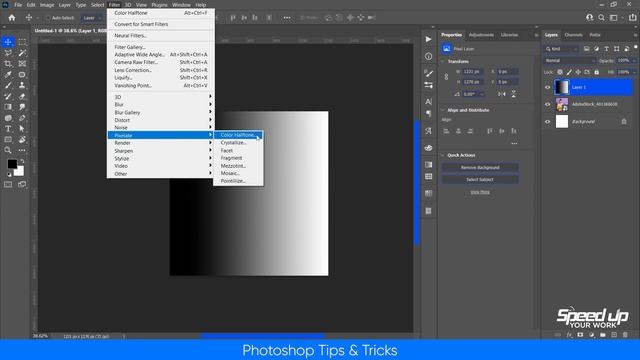
Task: Select the Horizontal Type tool
Action: (8, 129)
